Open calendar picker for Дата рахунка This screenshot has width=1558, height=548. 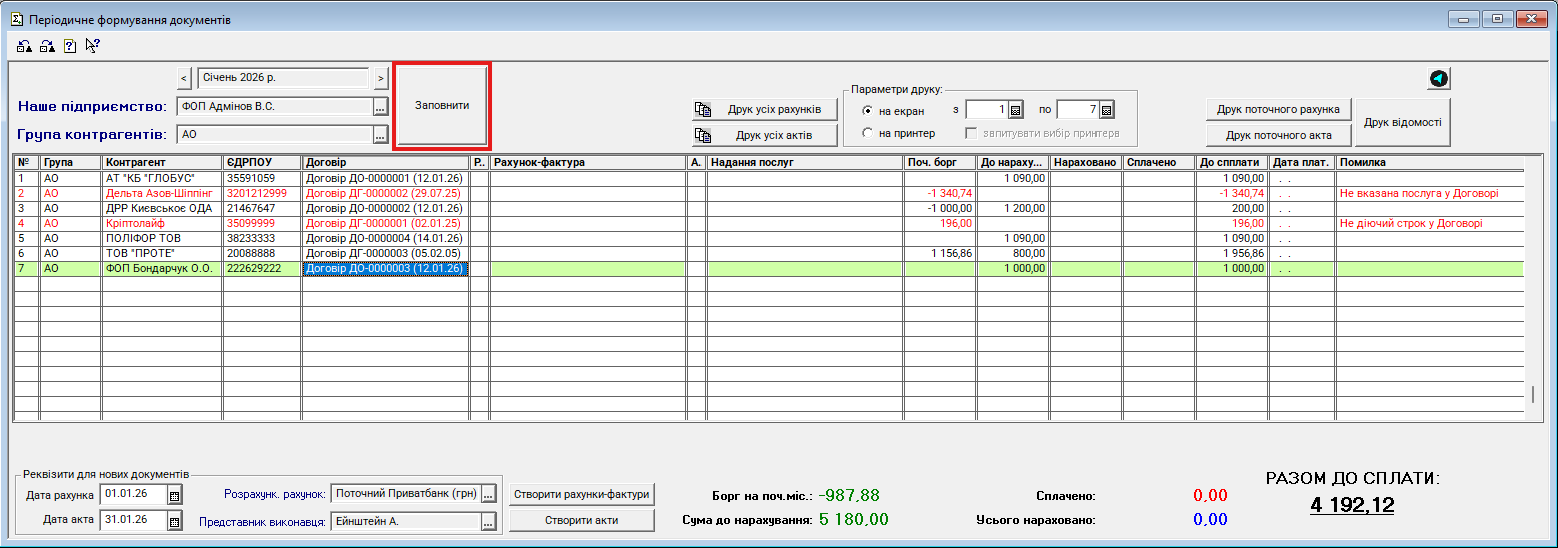point(174,495)
